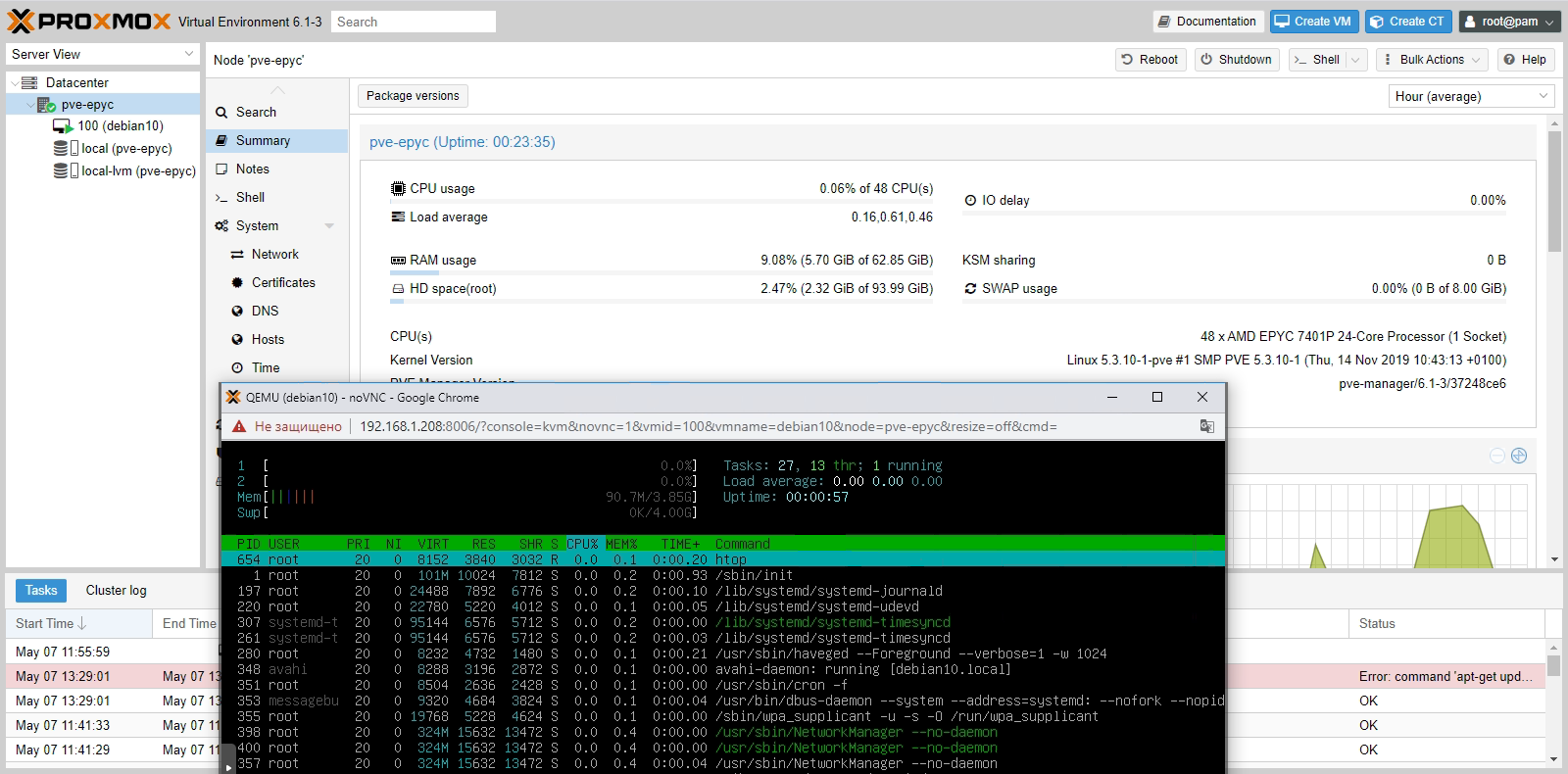Viewport: 1568px width, 774px height.
Task: Open the DNS settings item
Action: pos(265,311)
